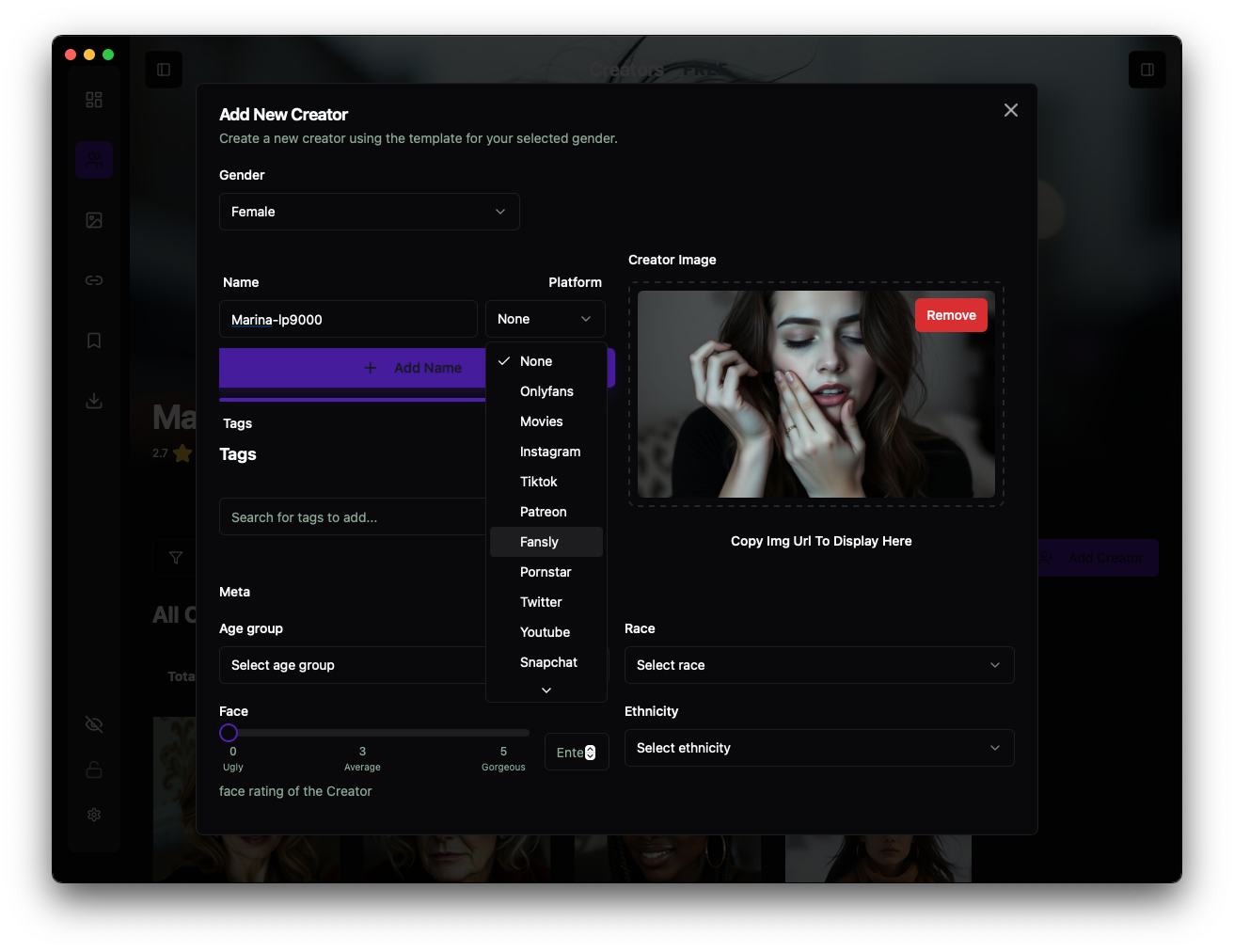The height and width of the screenshot is (952, 1234).
Task: Open the Select race dropdown
Action: coord(818,665)
